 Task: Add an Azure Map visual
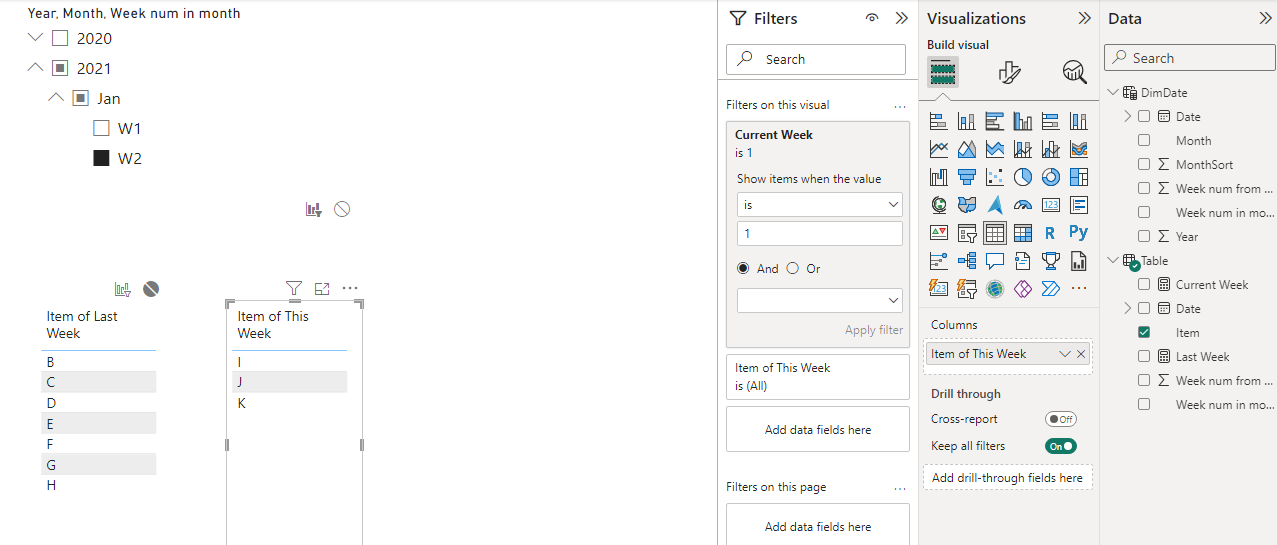(x=994, y=205)
